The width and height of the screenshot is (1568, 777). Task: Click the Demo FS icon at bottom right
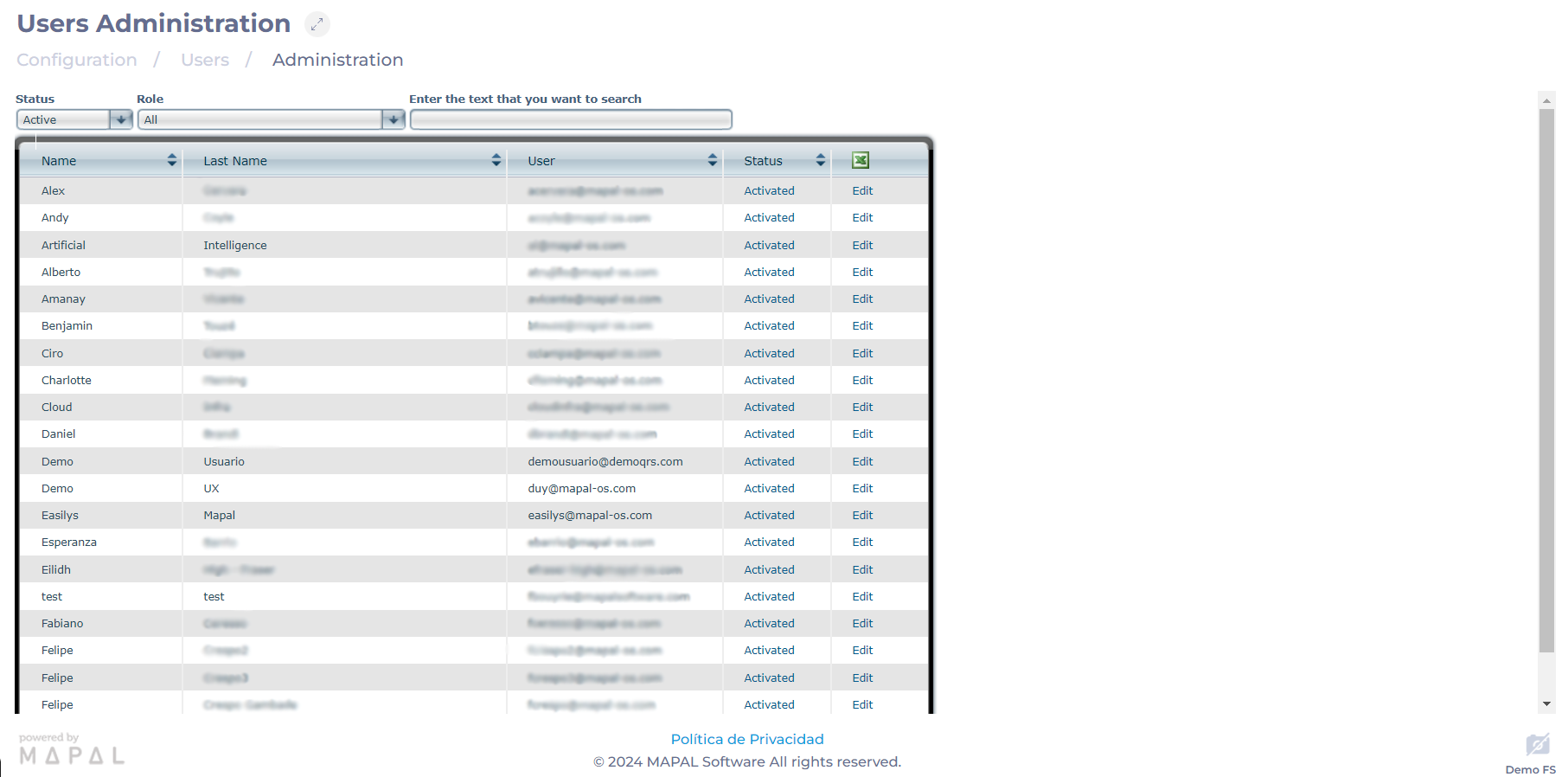point(1537,746)
